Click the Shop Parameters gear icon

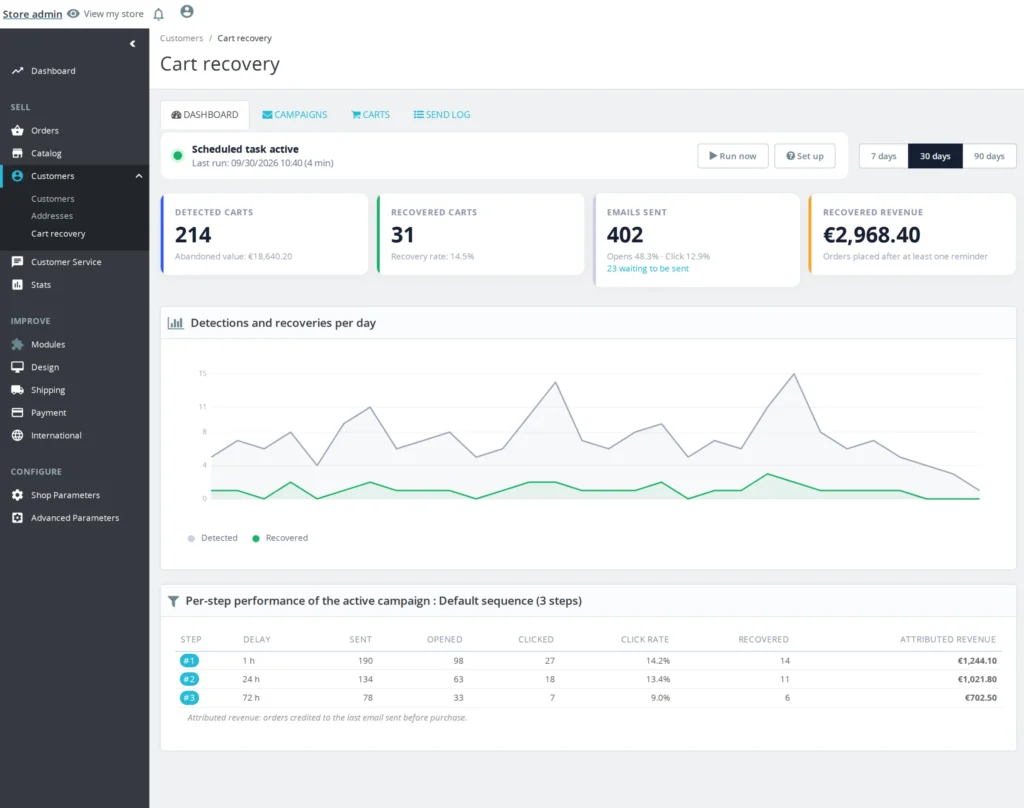pyautogui.click(x=18, y=495)
